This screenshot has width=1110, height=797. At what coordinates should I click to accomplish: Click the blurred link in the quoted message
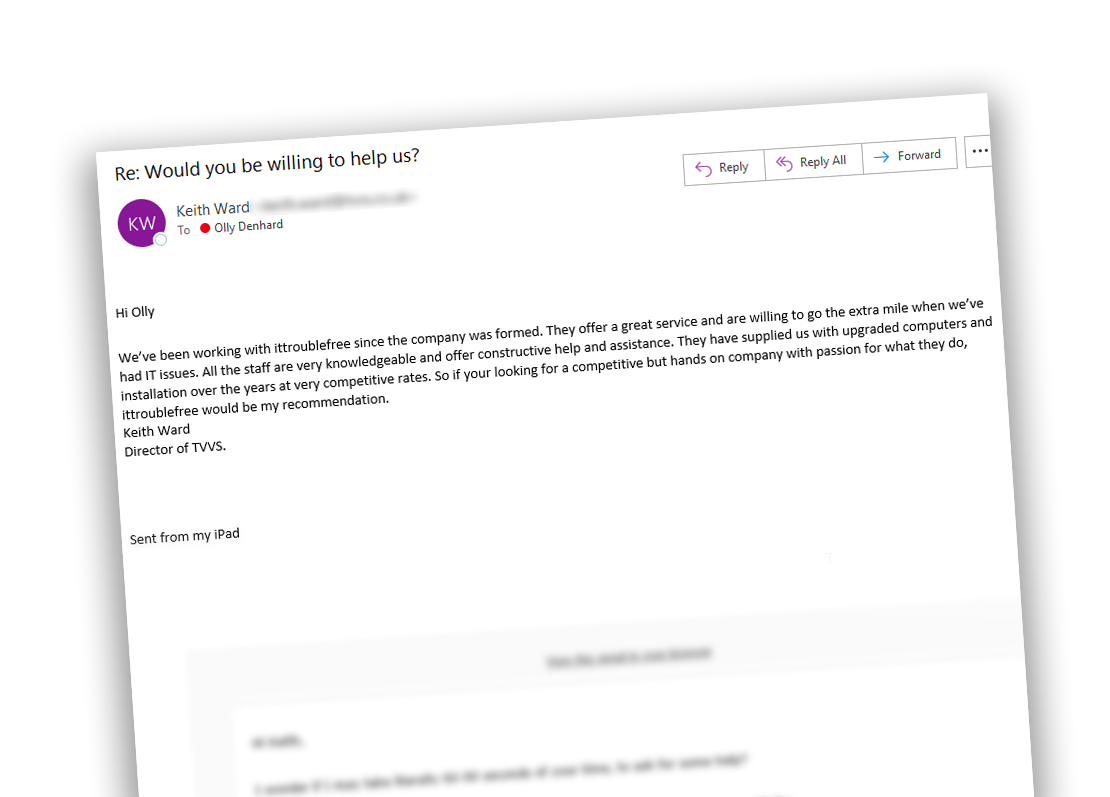(x=629, y=657)
